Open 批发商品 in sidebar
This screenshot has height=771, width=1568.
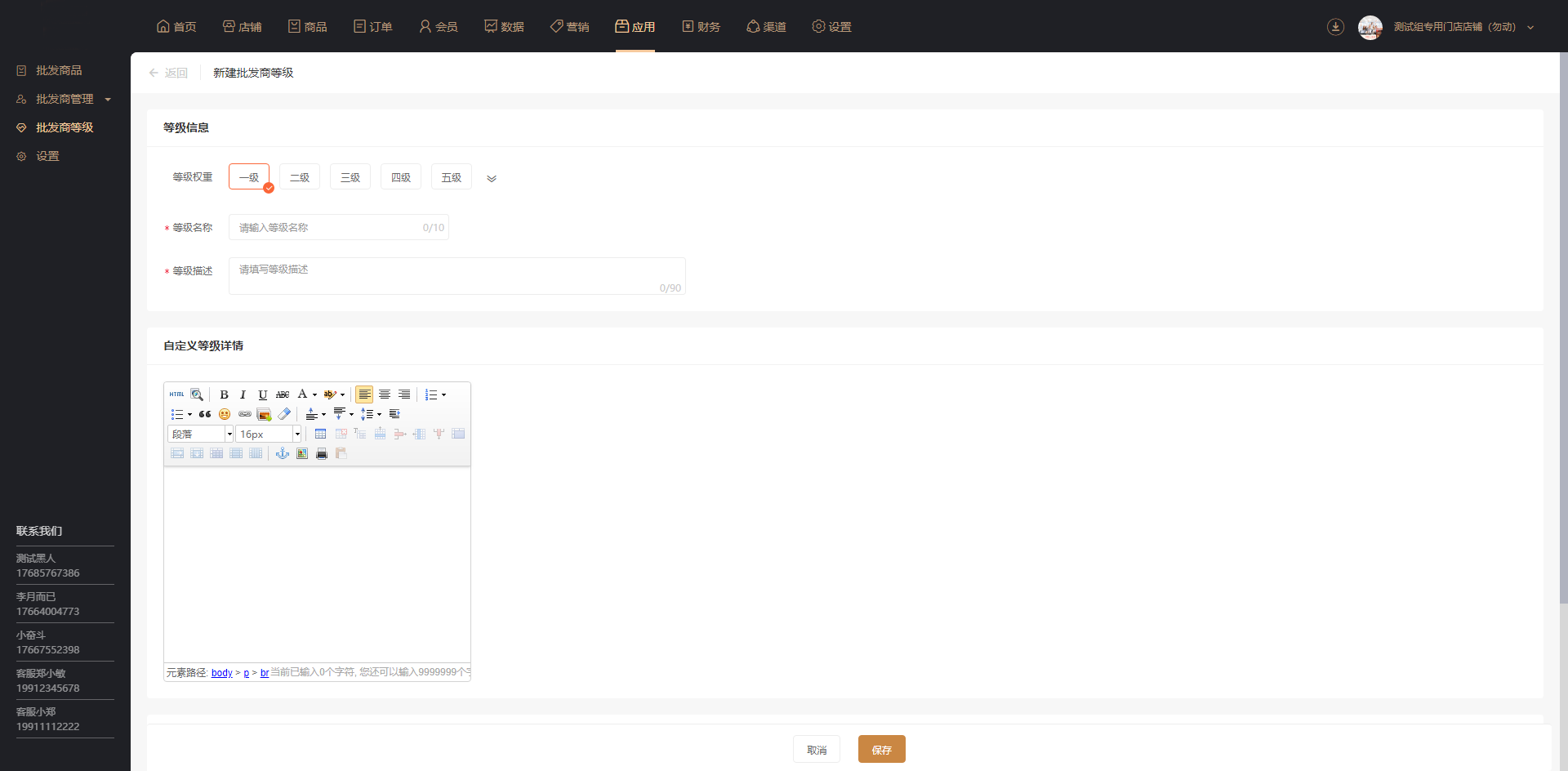point(59,70)
